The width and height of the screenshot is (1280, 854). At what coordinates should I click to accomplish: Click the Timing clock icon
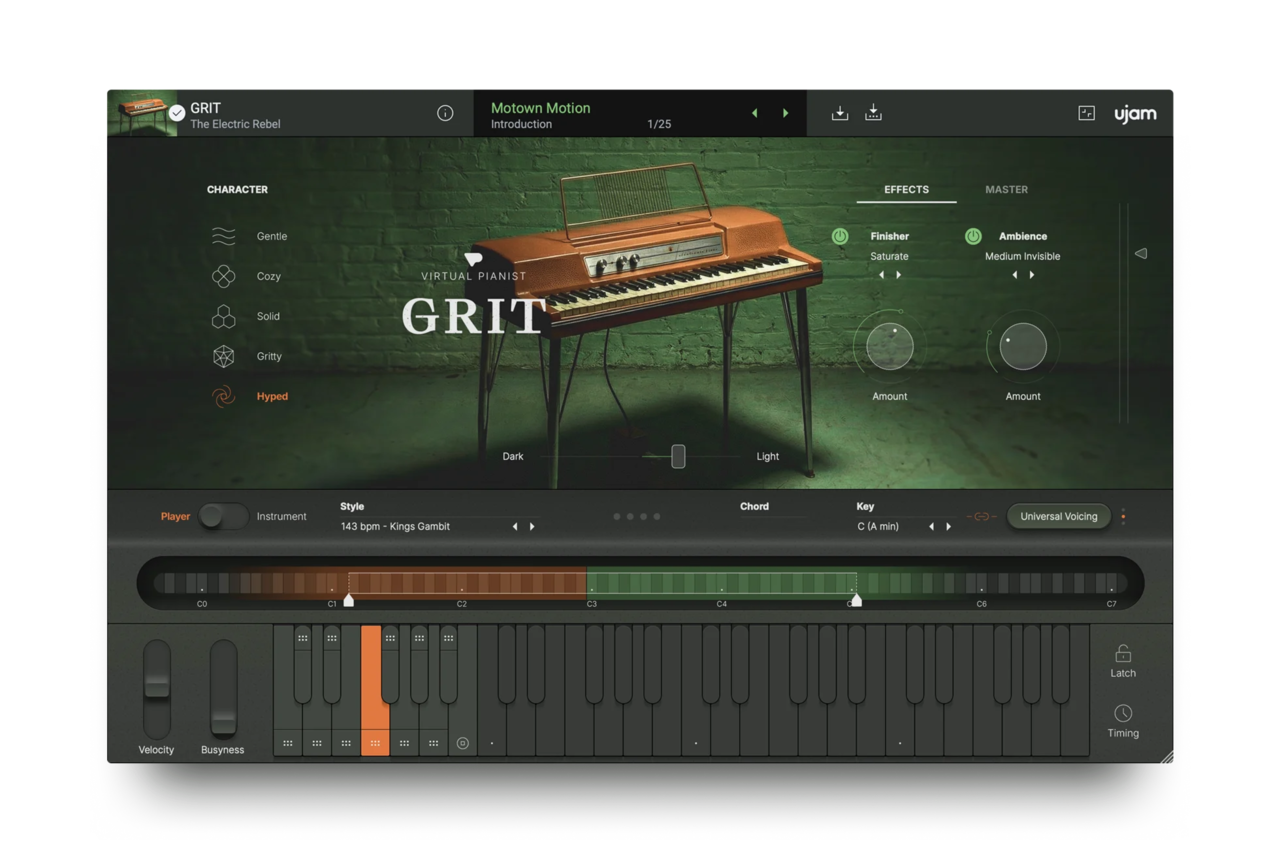[1123, 713]
